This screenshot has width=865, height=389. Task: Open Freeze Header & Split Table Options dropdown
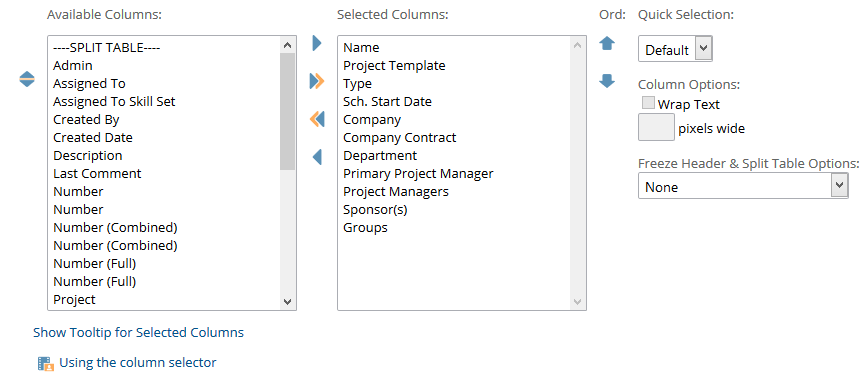pos(743,186)
